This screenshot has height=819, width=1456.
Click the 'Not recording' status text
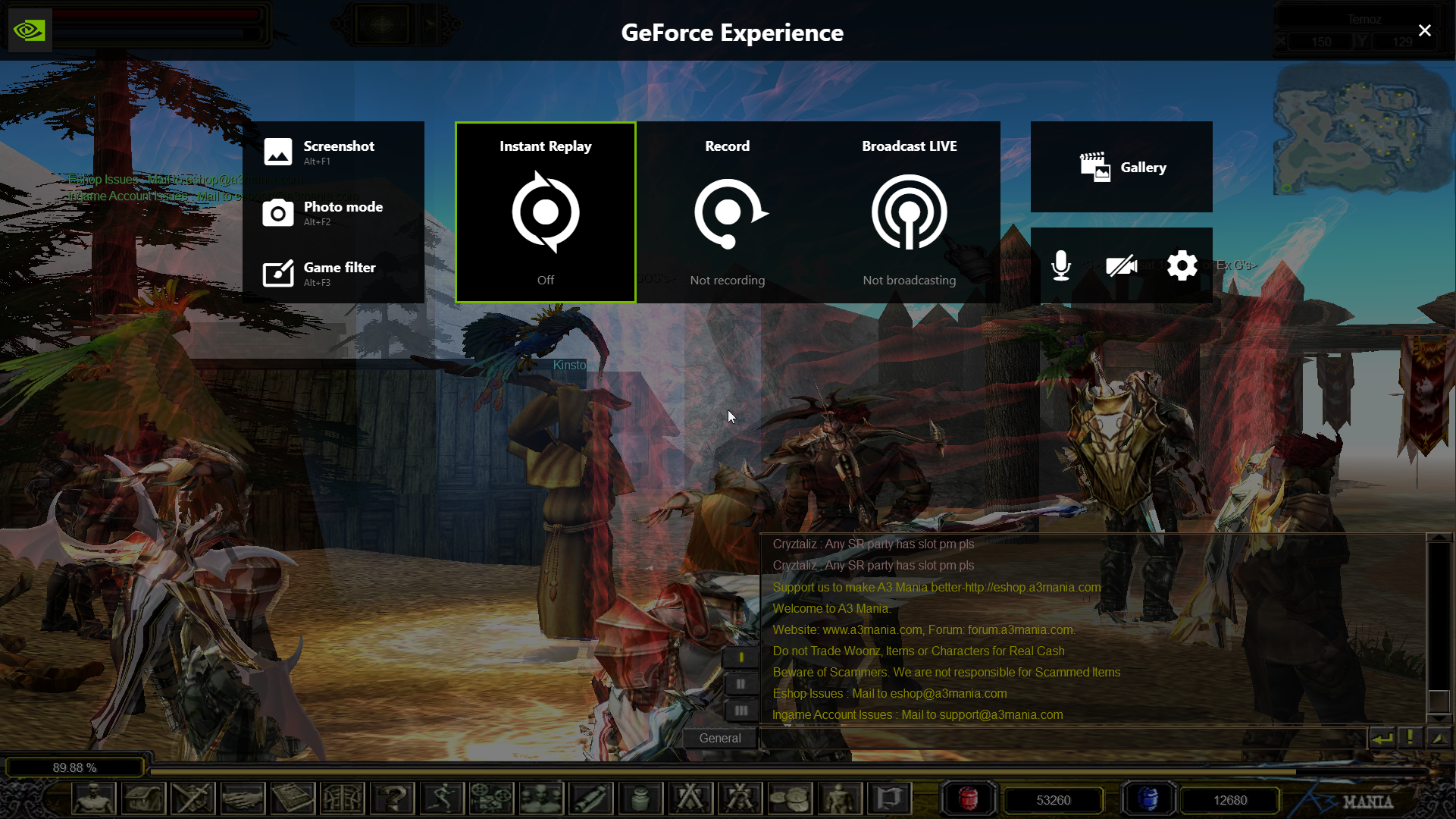click(x=728, y=280)
